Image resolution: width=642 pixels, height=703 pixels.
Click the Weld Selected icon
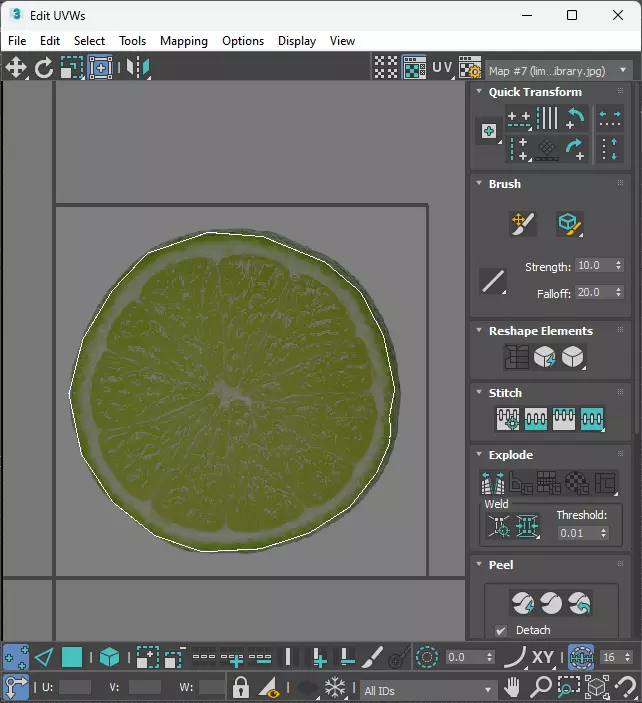click(x=527, y=526)
